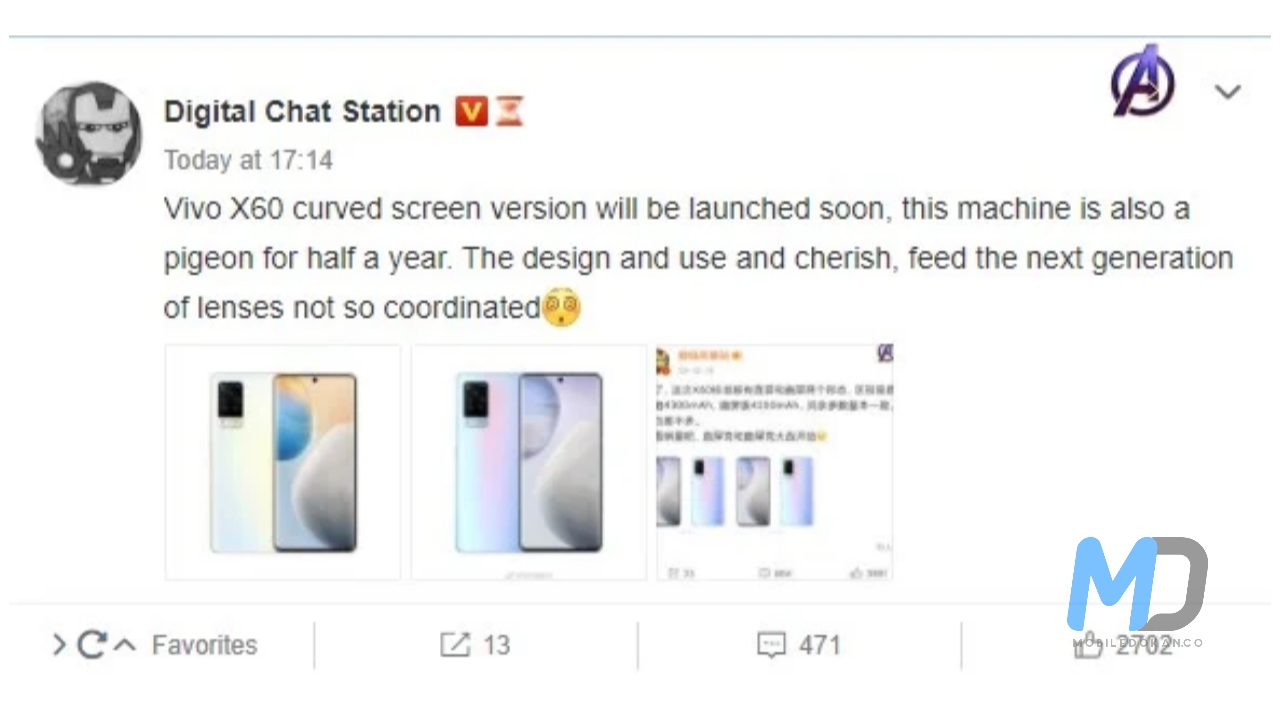Open Digital Chat Station's profile name
The image size is (1280, 720).
[302, 111]
